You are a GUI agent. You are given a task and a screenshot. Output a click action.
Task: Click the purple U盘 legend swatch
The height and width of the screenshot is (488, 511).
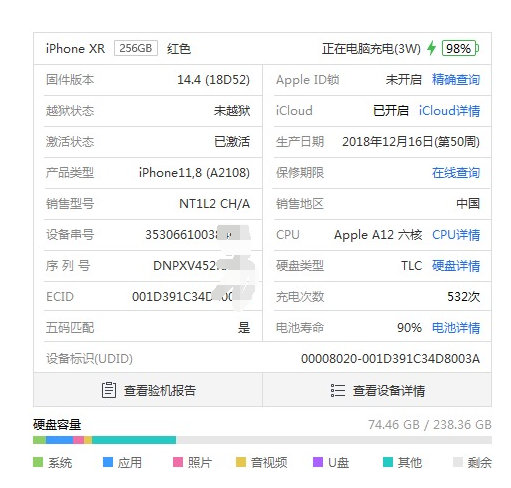(318, 462)
